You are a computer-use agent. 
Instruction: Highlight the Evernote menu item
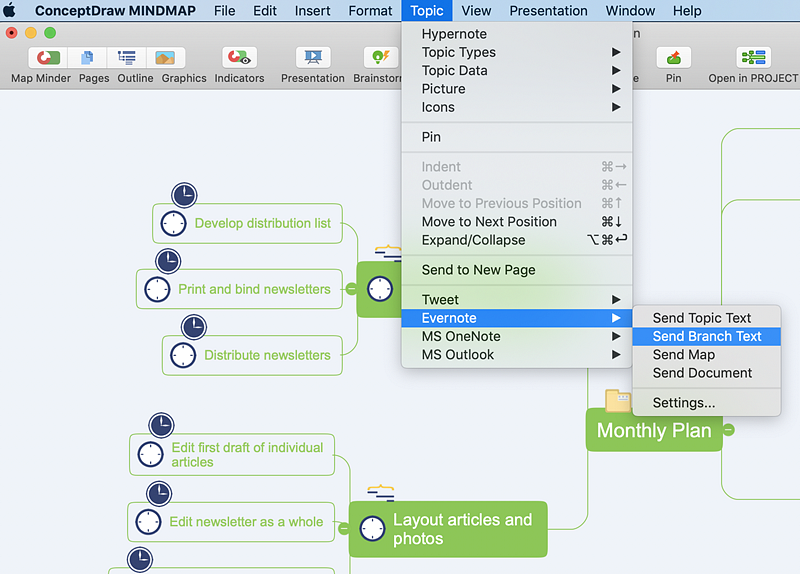516,318
